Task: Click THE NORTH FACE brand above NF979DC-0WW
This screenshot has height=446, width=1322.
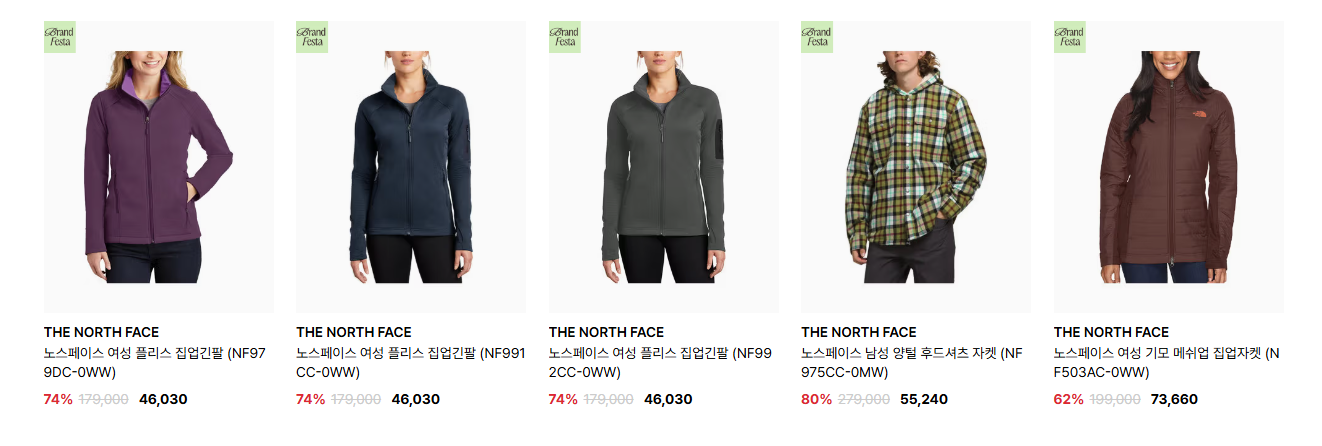Action: click(101, 332)
